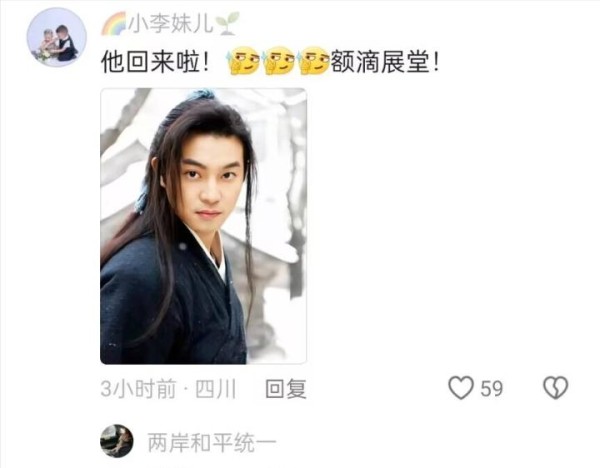This screenshot has height=468, width=600.
Task: Tap the 3小时前 timestamp
Action: click(x=139, y=389)
